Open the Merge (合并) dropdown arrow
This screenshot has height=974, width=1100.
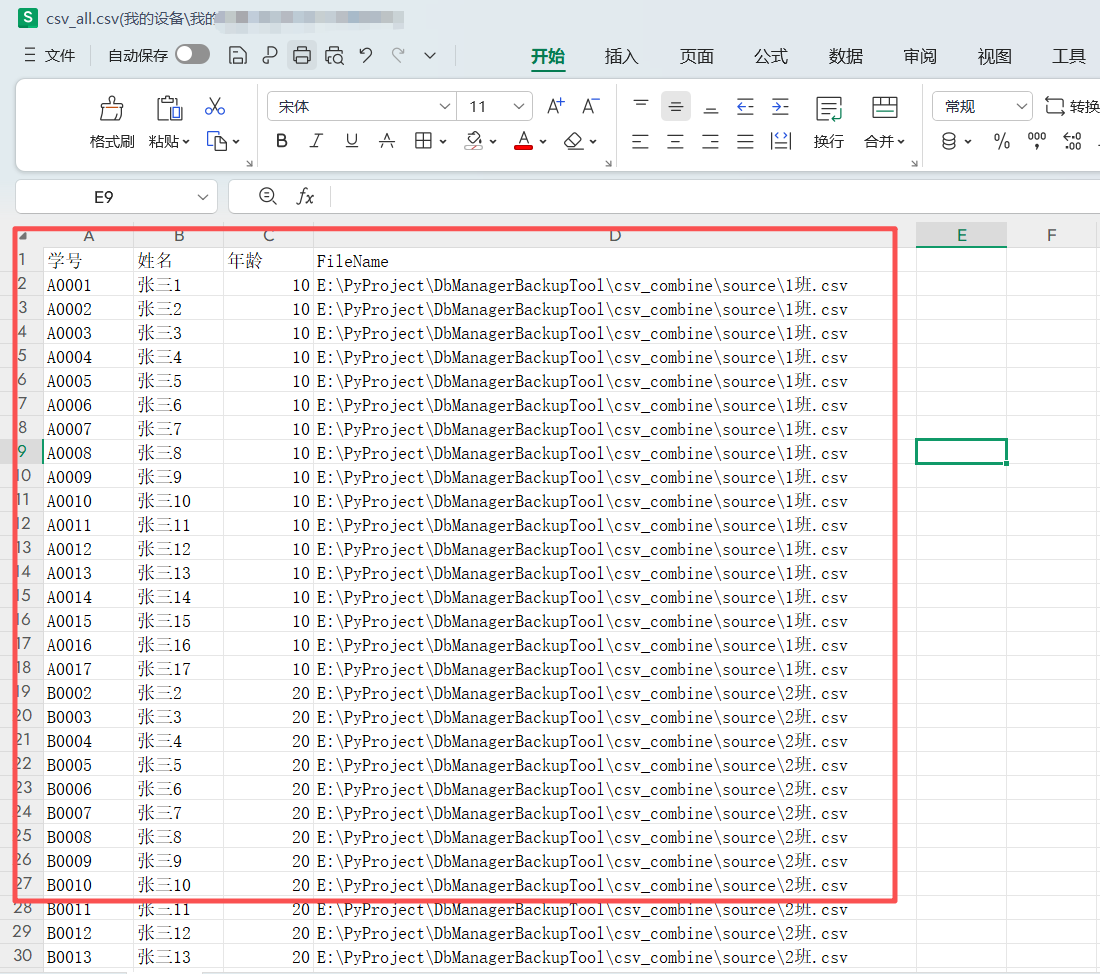[x=901, y=142]
